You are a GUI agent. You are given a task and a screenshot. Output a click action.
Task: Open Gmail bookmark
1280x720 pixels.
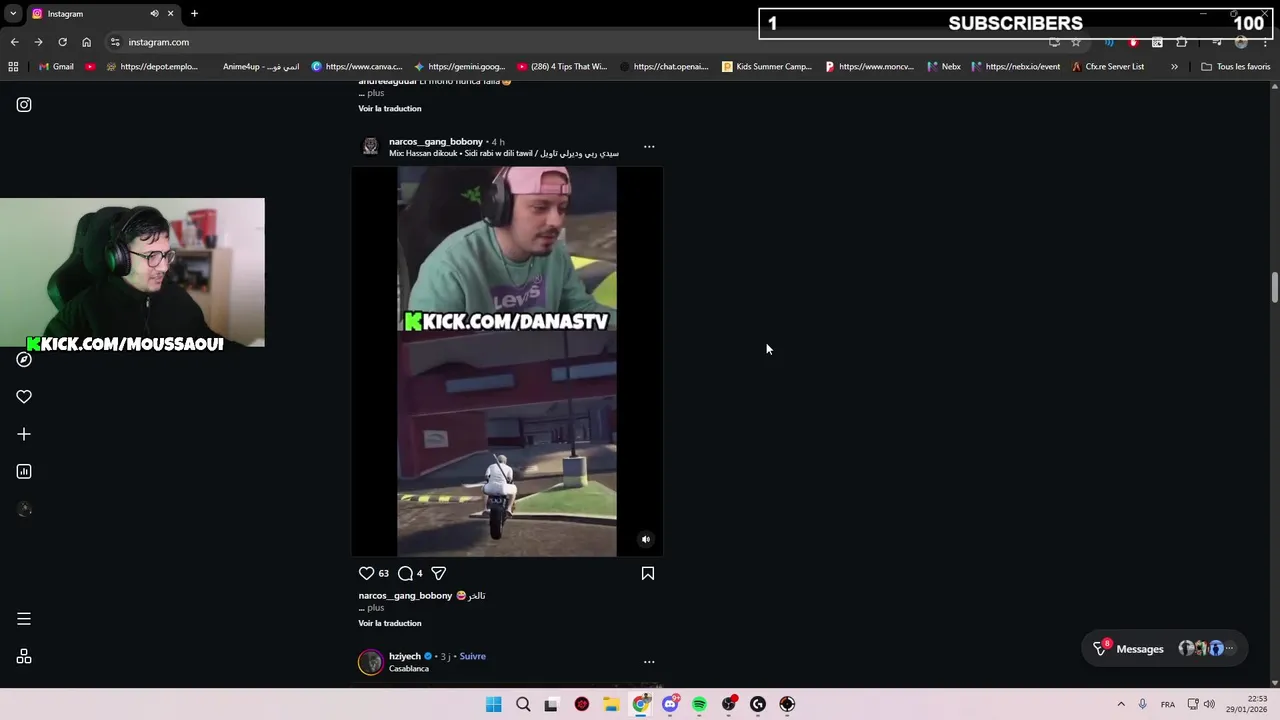[x=56, y=67]
